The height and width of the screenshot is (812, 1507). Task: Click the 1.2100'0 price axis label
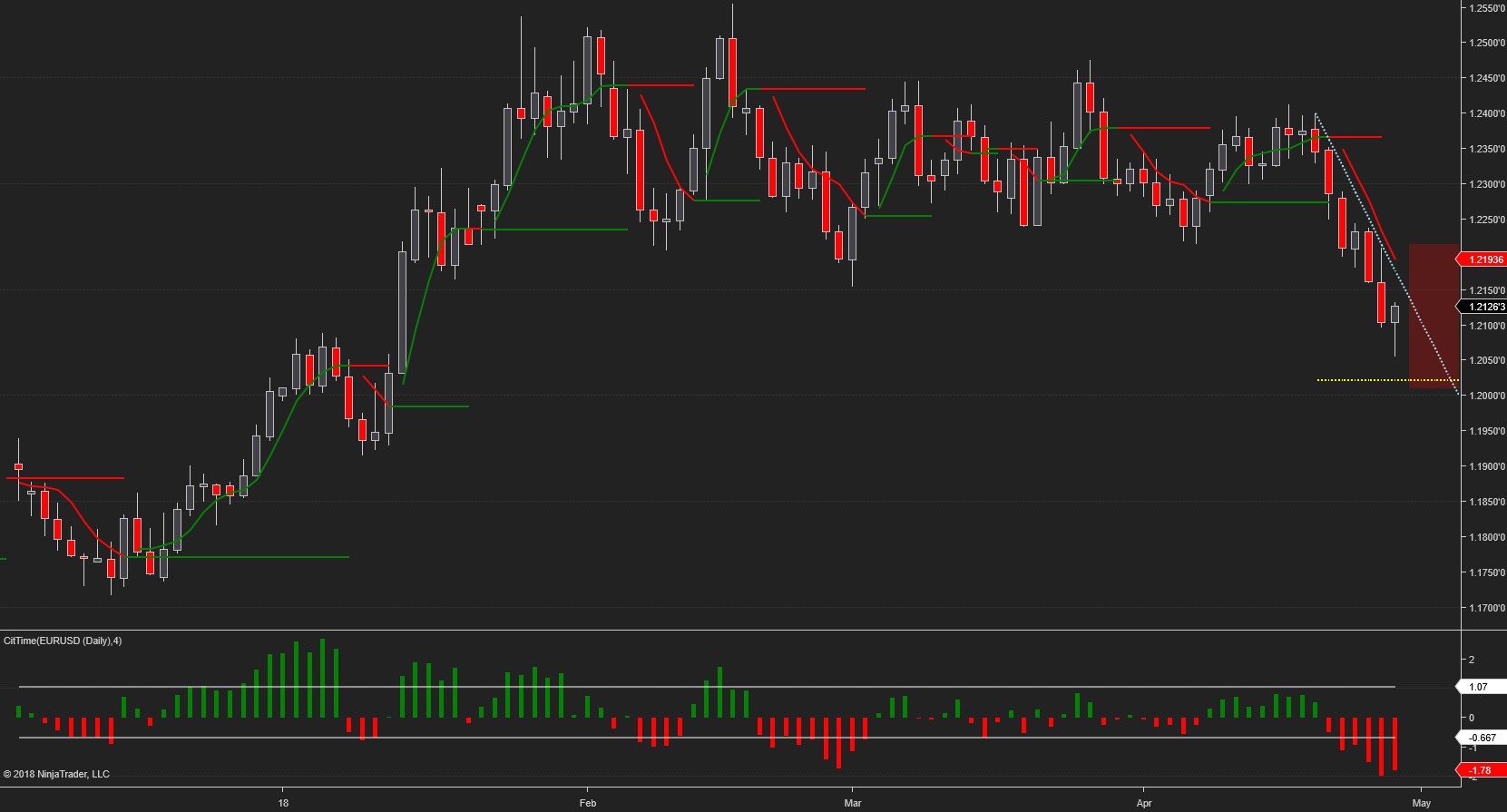[x=1487, y=326]
